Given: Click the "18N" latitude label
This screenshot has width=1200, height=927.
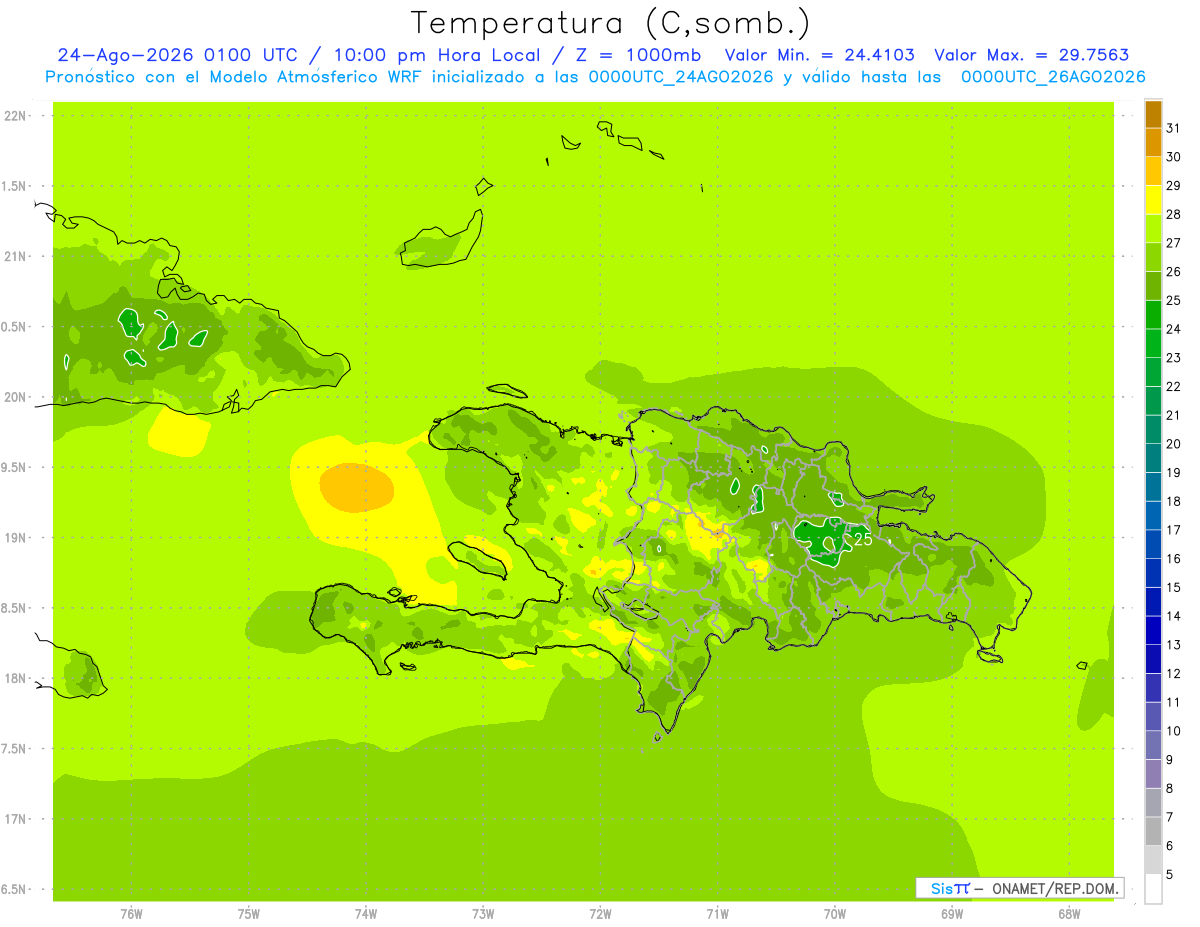Looking at the screenshot, I should coord(16,678).
